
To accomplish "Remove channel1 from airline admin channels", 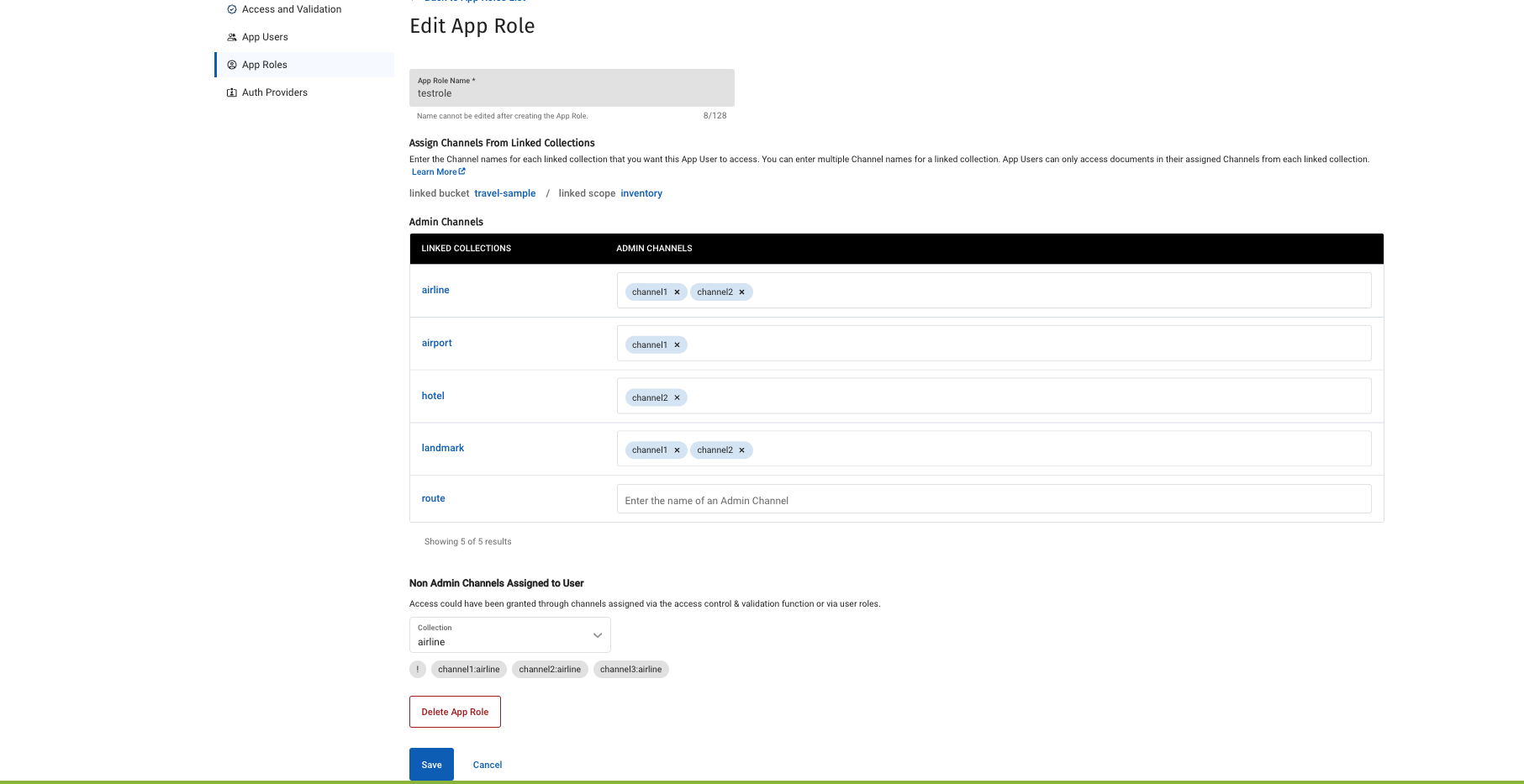I will pyautogui.click(x=677, y=292).
